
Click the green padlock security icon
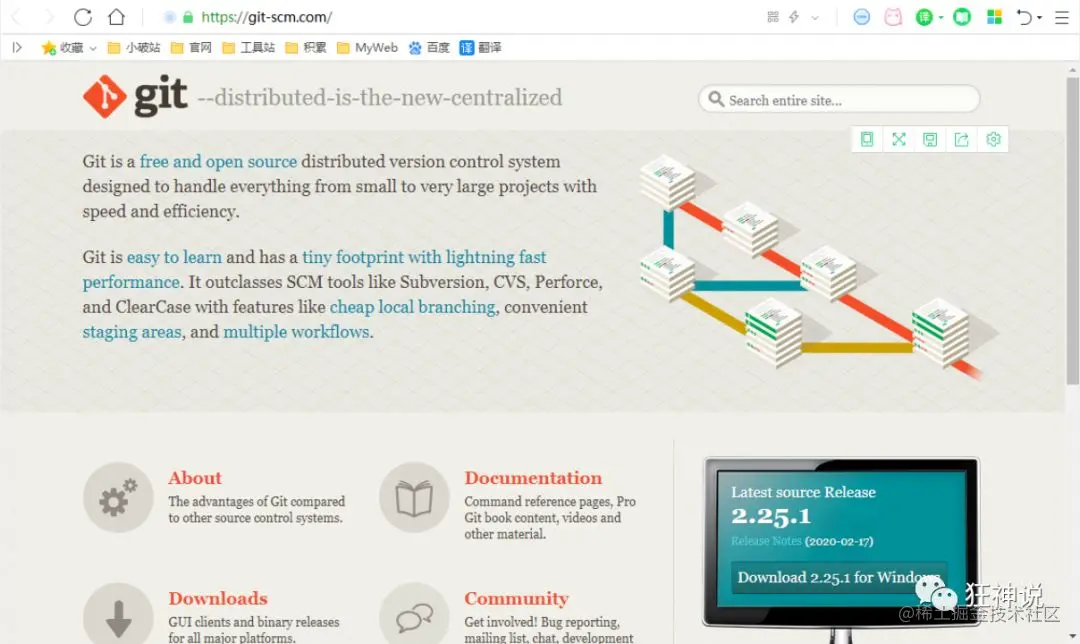(188, 17)
